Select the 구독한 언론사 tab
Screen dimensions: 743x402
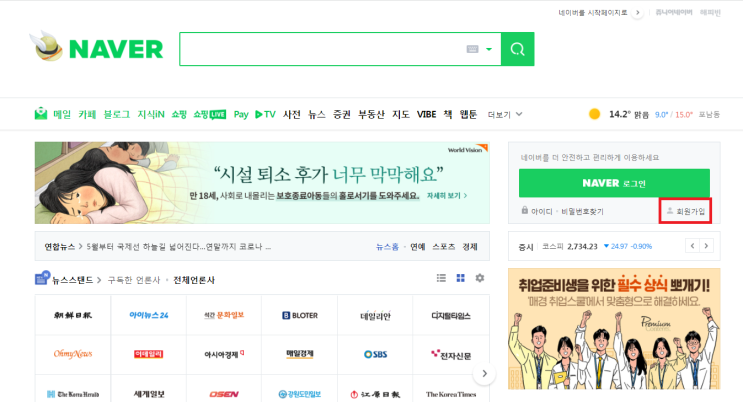tap(134, 280)
